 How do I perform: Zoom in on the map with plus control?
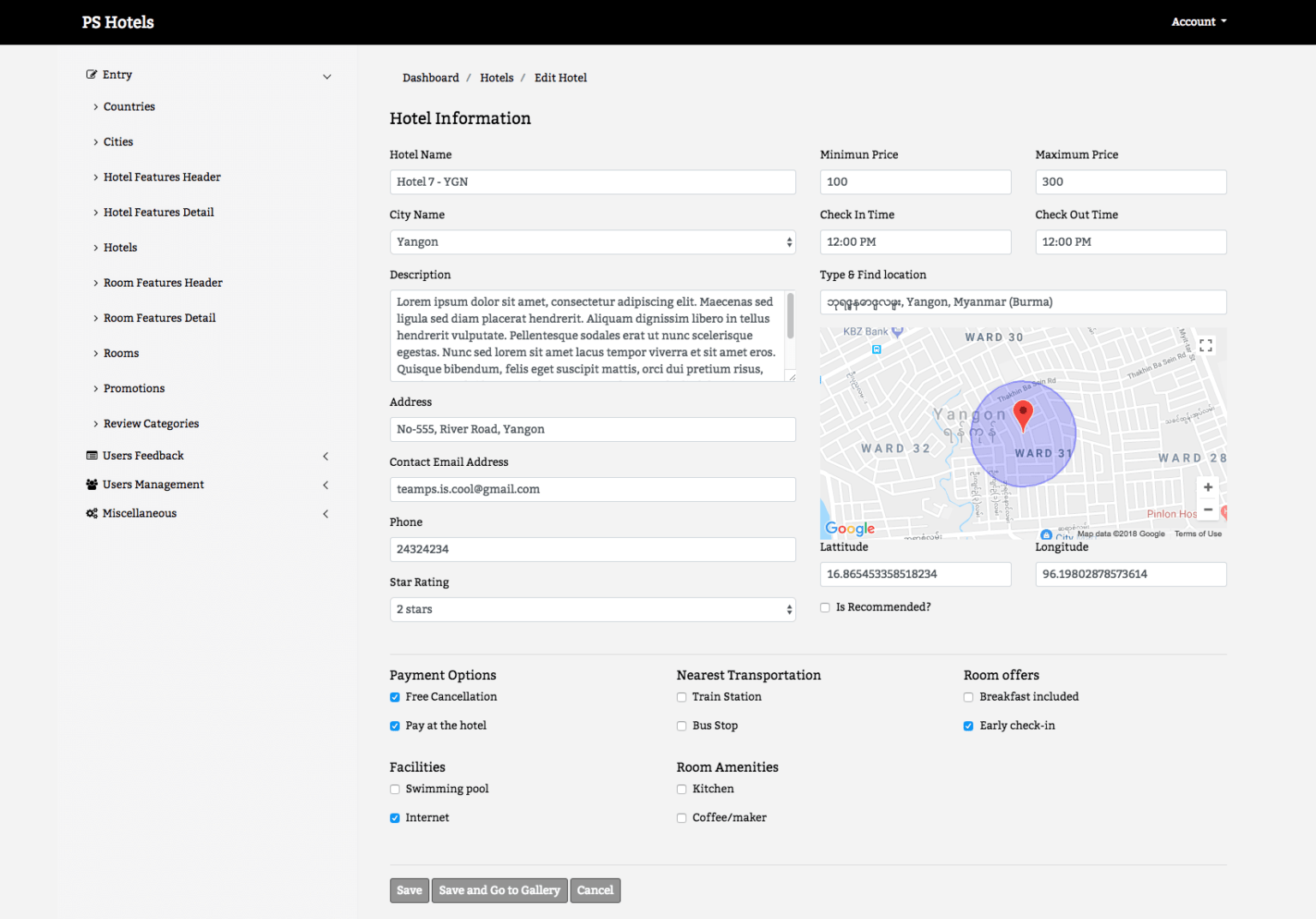(x=1208, y=486)
